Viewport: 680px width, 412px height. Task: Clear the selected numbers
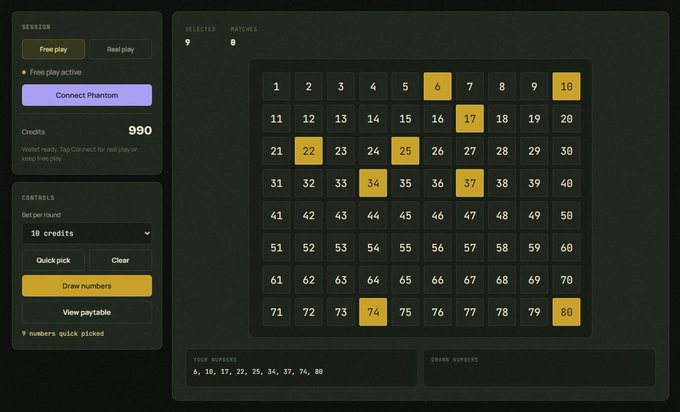(121, 260)
